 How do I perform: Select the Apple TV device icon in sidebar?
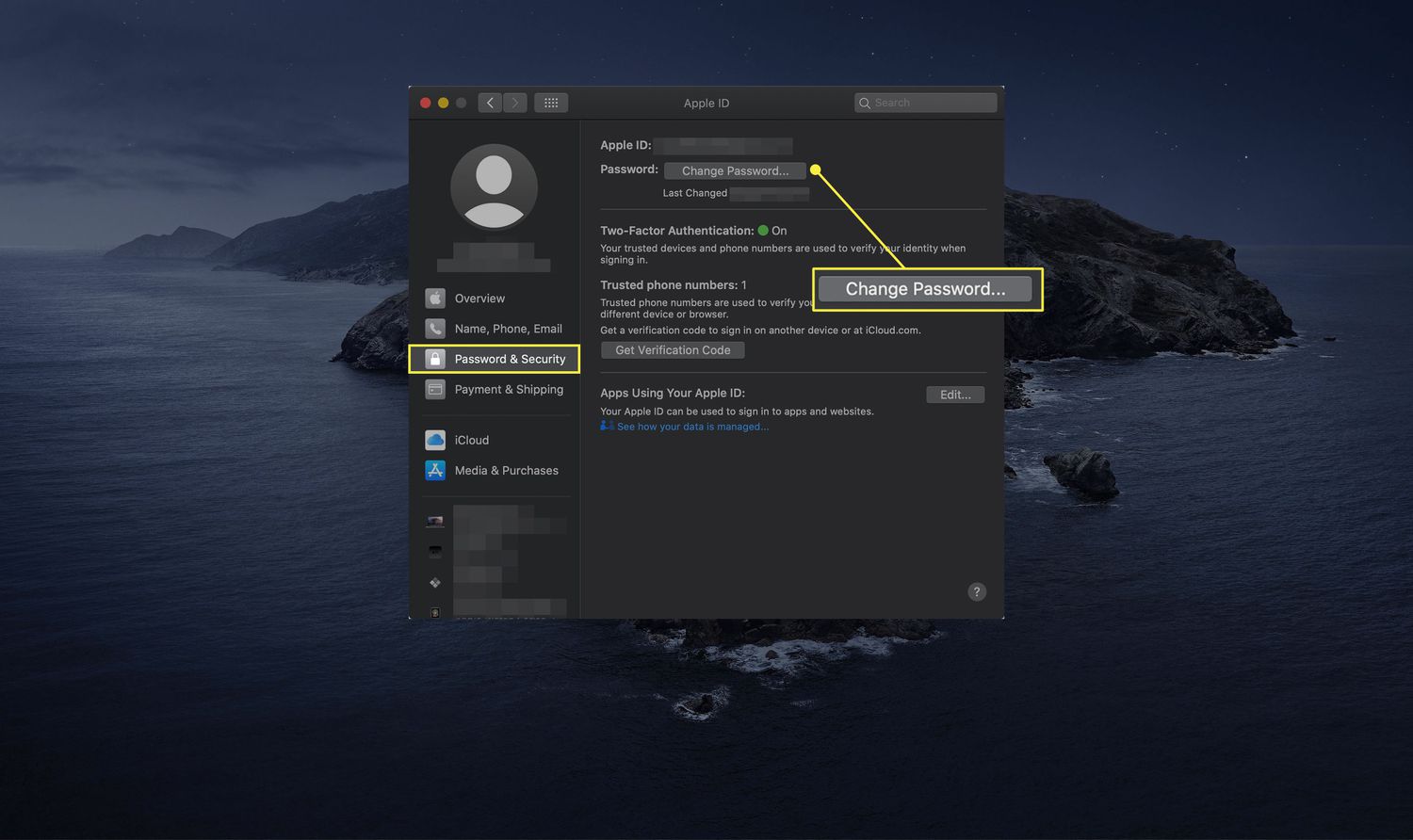coord(434,551)
